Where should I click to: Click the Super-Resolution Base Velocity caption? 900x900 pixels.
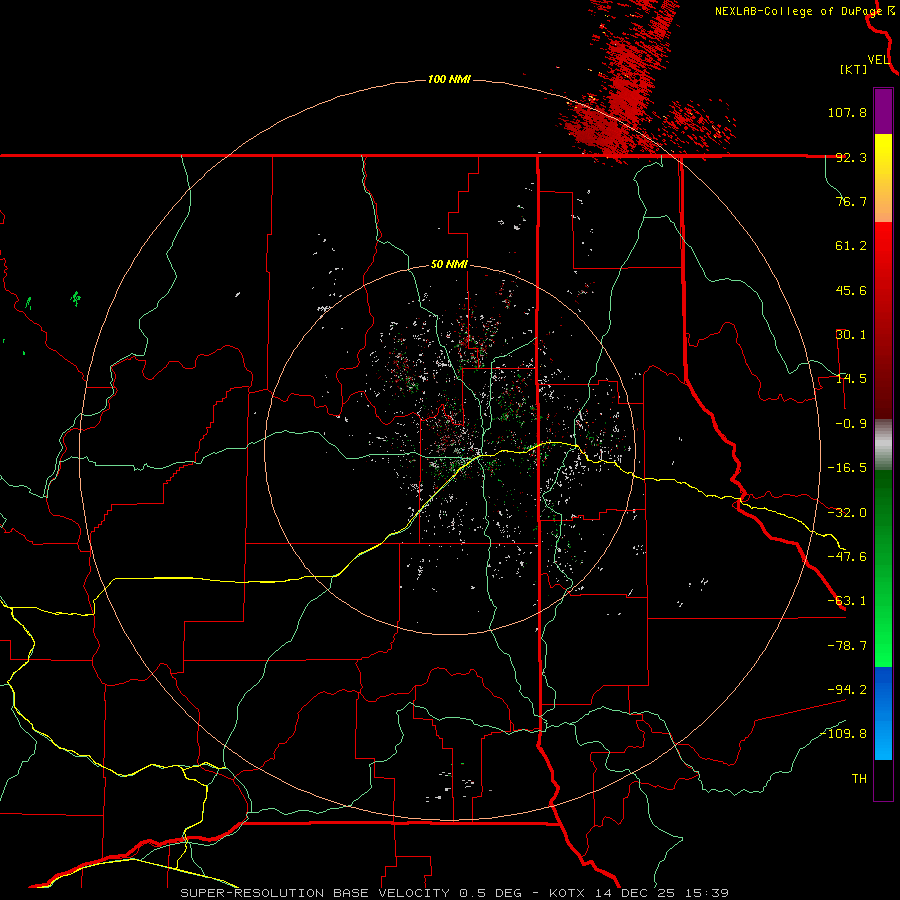tap(455, 893)
